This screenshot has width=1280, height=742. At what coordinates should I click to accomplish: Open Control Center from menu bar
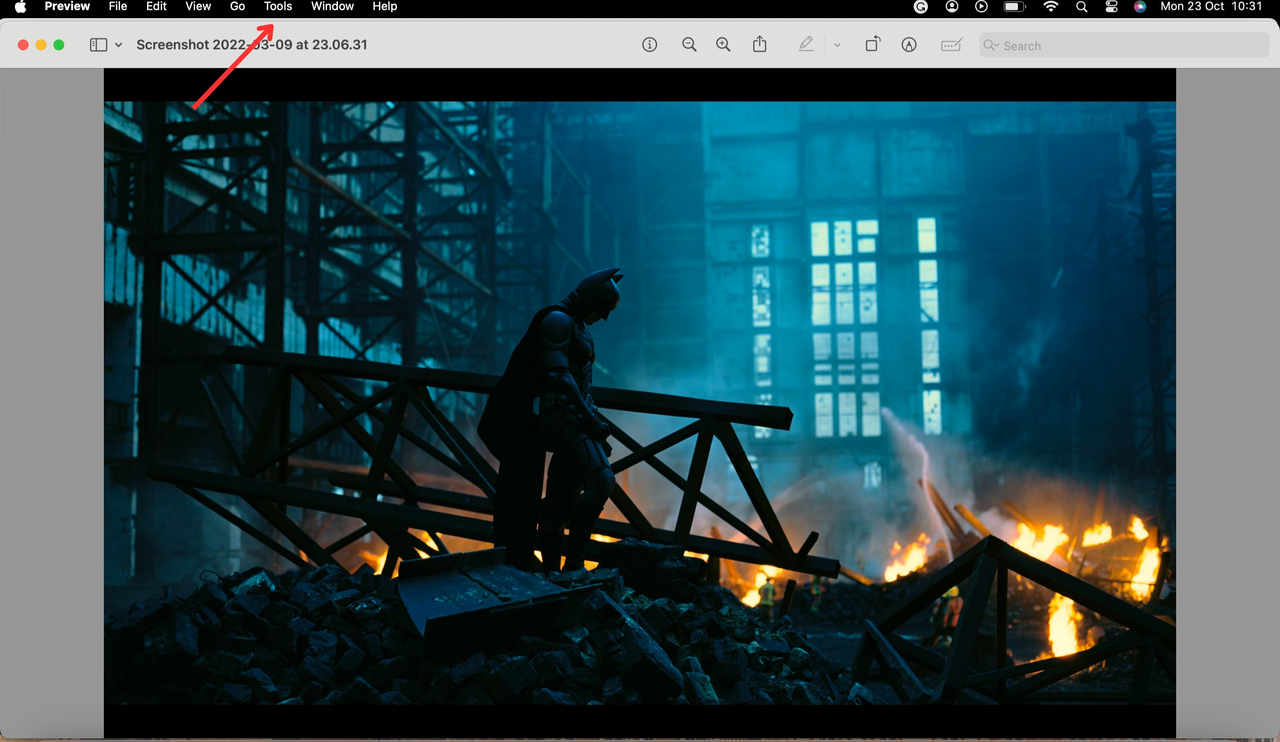pyautogui.click(x=1111, y=7)
